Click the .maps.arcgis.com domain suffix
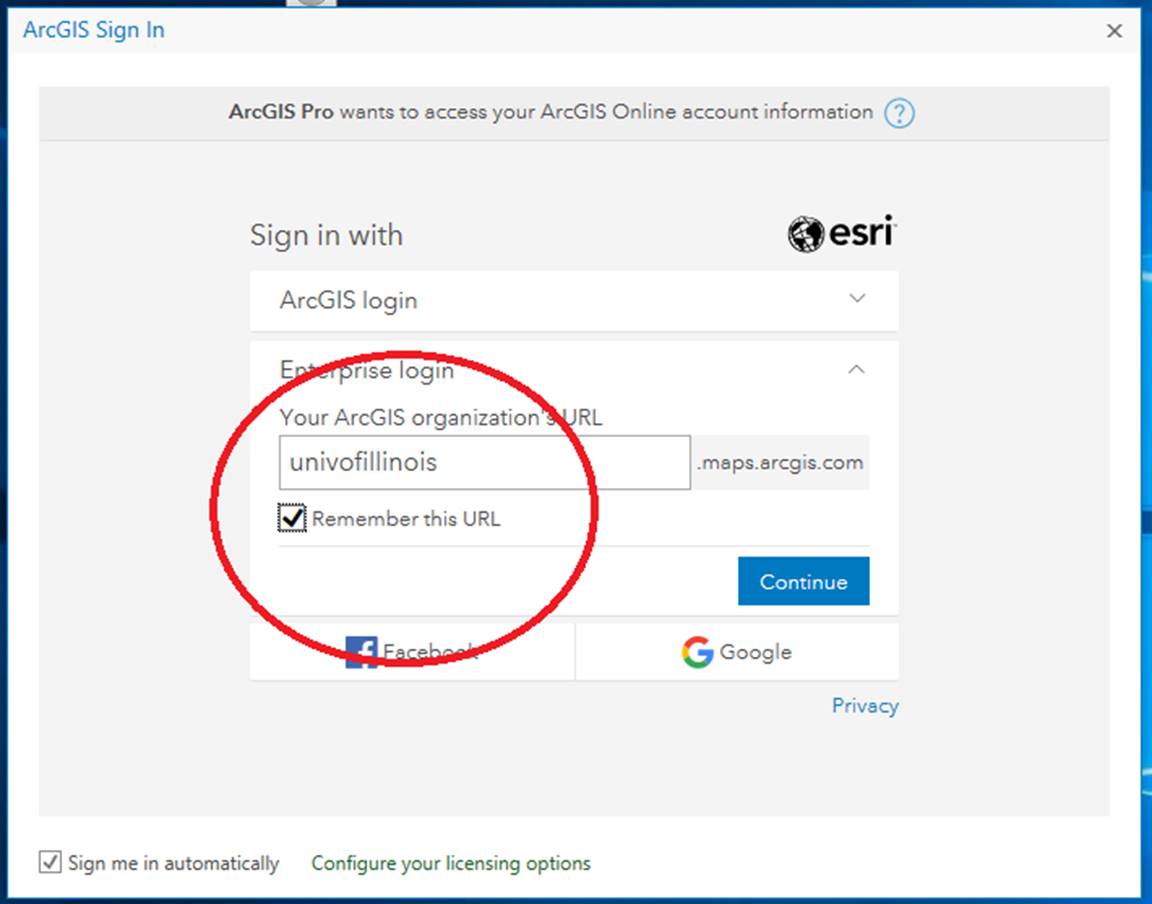The height and width of the screenshot is (904, 1152). point(780,462)
